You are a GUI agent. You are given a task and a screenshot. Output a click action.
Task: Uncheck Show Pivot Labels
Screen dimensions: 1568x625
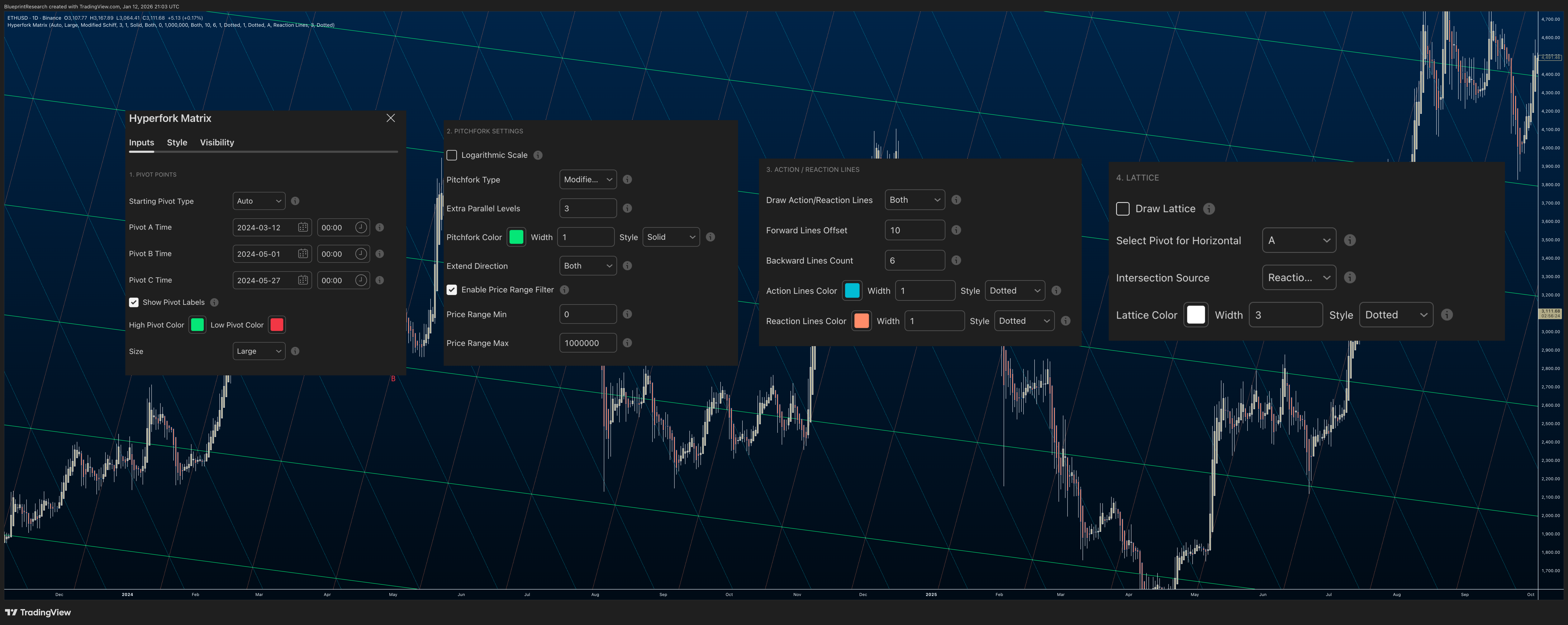point(134,302)
